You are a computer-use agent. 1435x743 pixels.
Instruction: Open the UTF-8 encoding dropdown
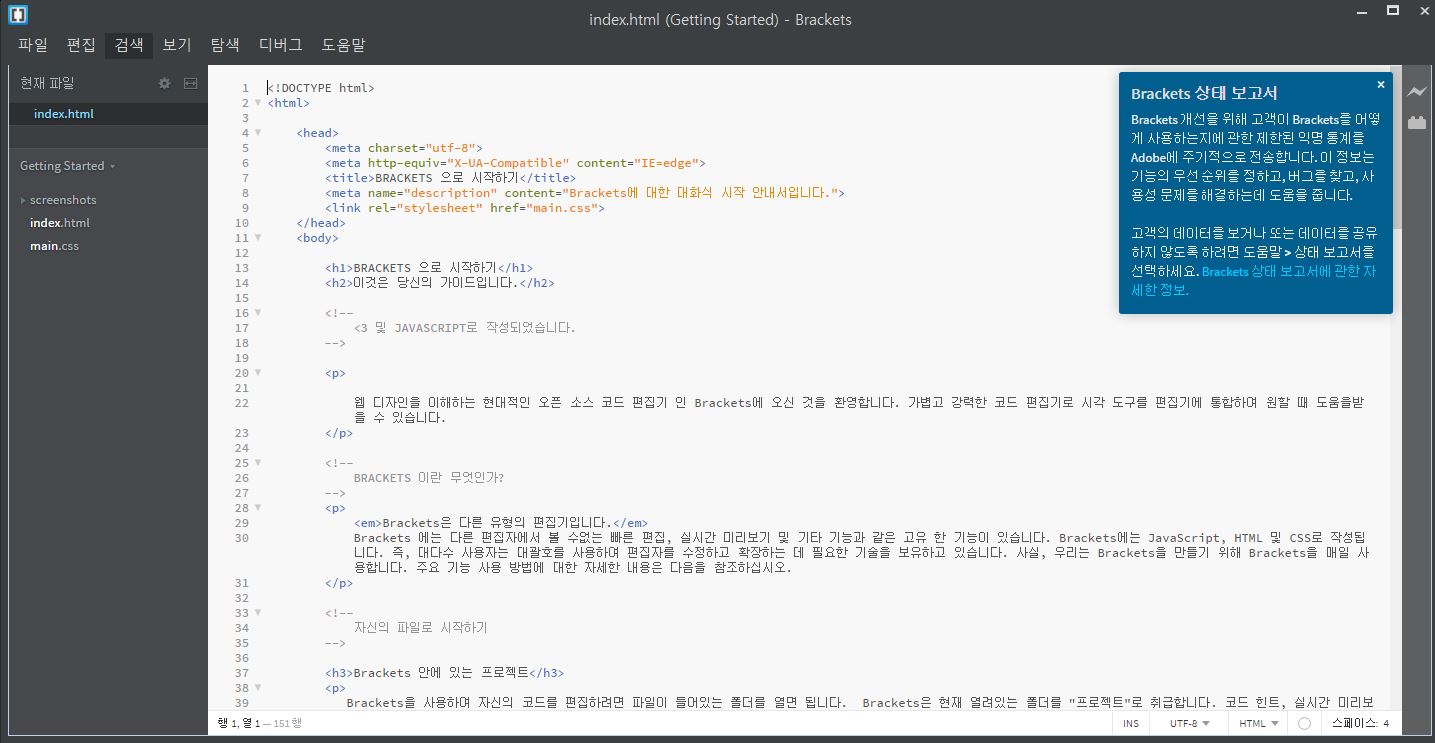pyautogui.click(x=1189, y=723)
